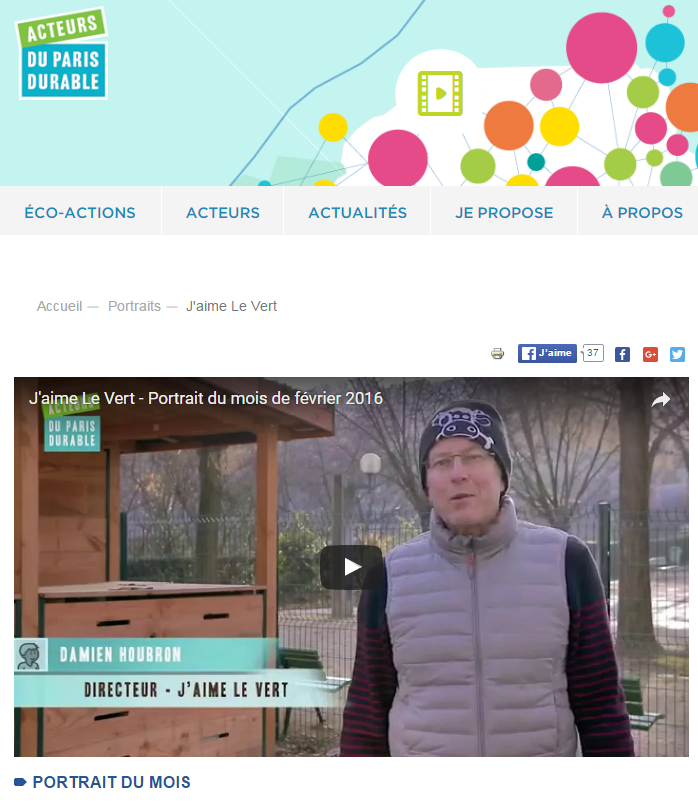Go to the ACTUALITÉS section
This screenshot has height=806, width=698.
[357, 212]
